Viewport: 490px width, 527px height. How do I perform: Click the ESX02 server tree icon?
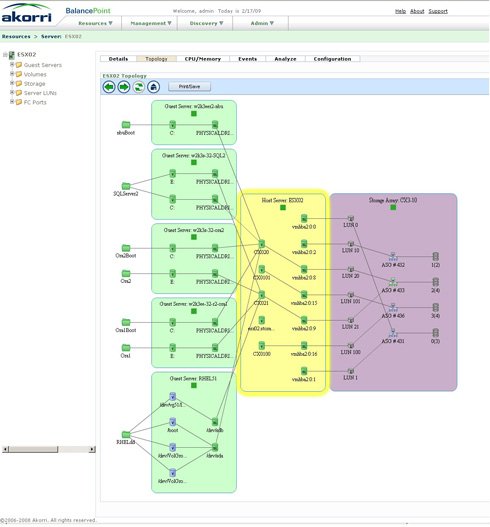click(12, 54)
